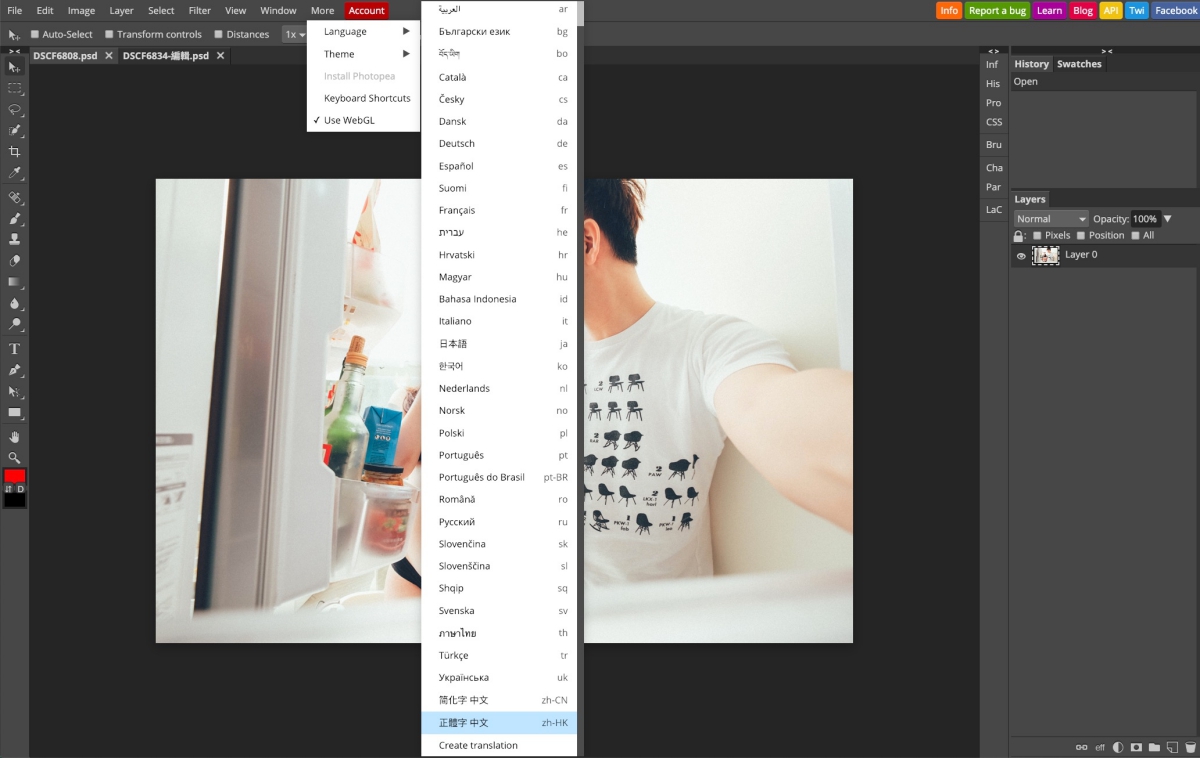The width and height of the screenshot is (1200, 758).
Task: Expand the Theme submenu
Action: [x=363, y=54]
